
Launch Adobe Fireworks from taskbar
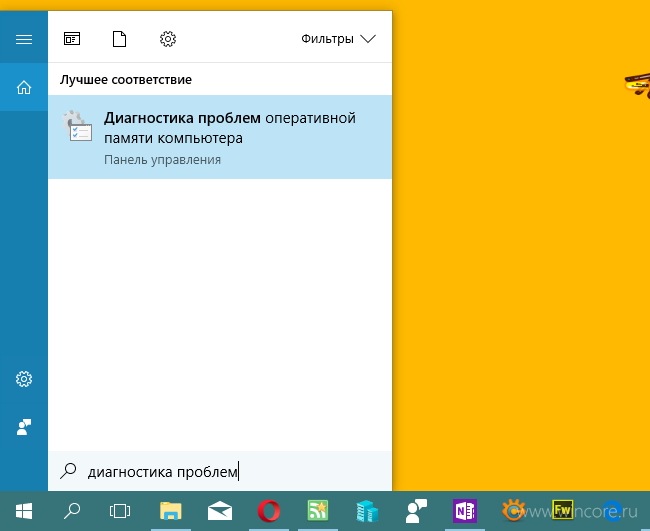click(x=563, y=509)
